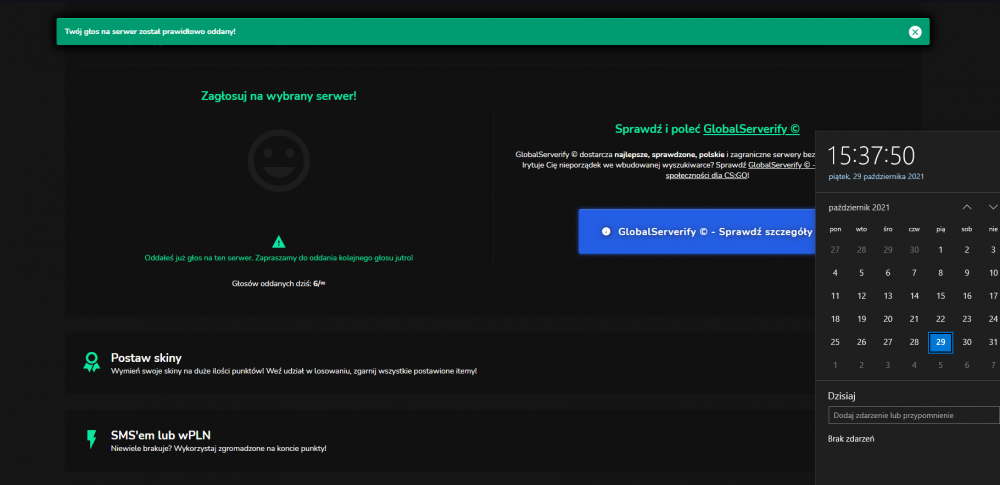Click the 'Dzisiaj' heading in the calendar panel
This screenshot has width=1000, height=485.
pos(841,396)
